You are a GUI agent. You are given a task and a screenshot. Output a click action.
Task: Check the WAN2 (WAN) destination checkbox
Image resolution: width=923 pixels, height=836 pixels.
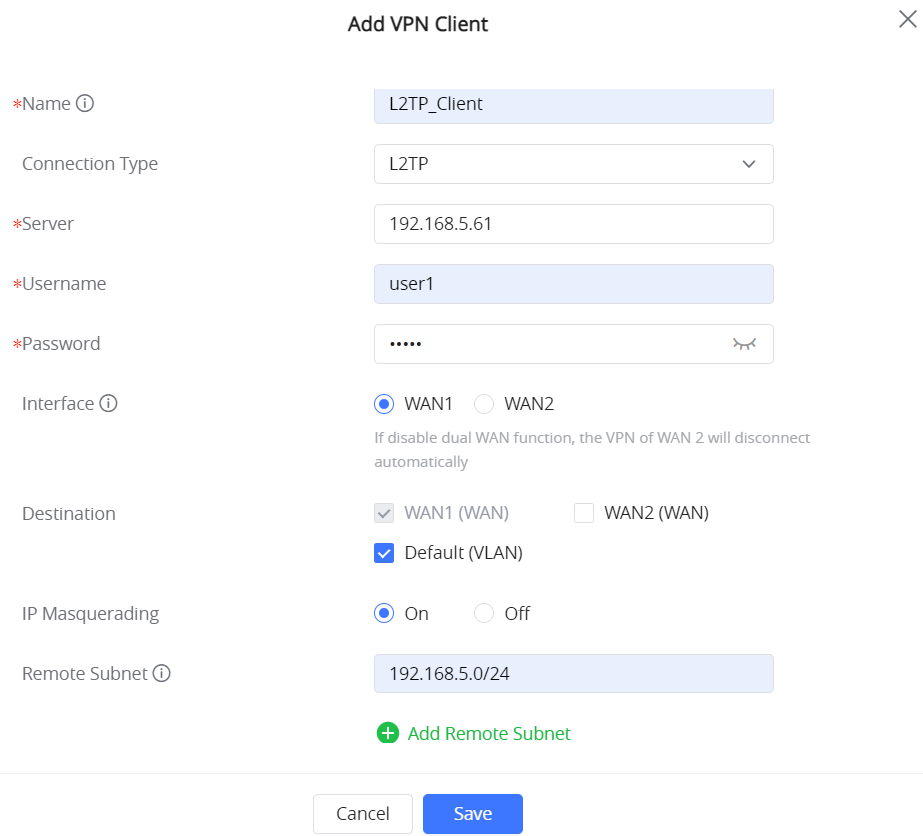click(584, 513)
